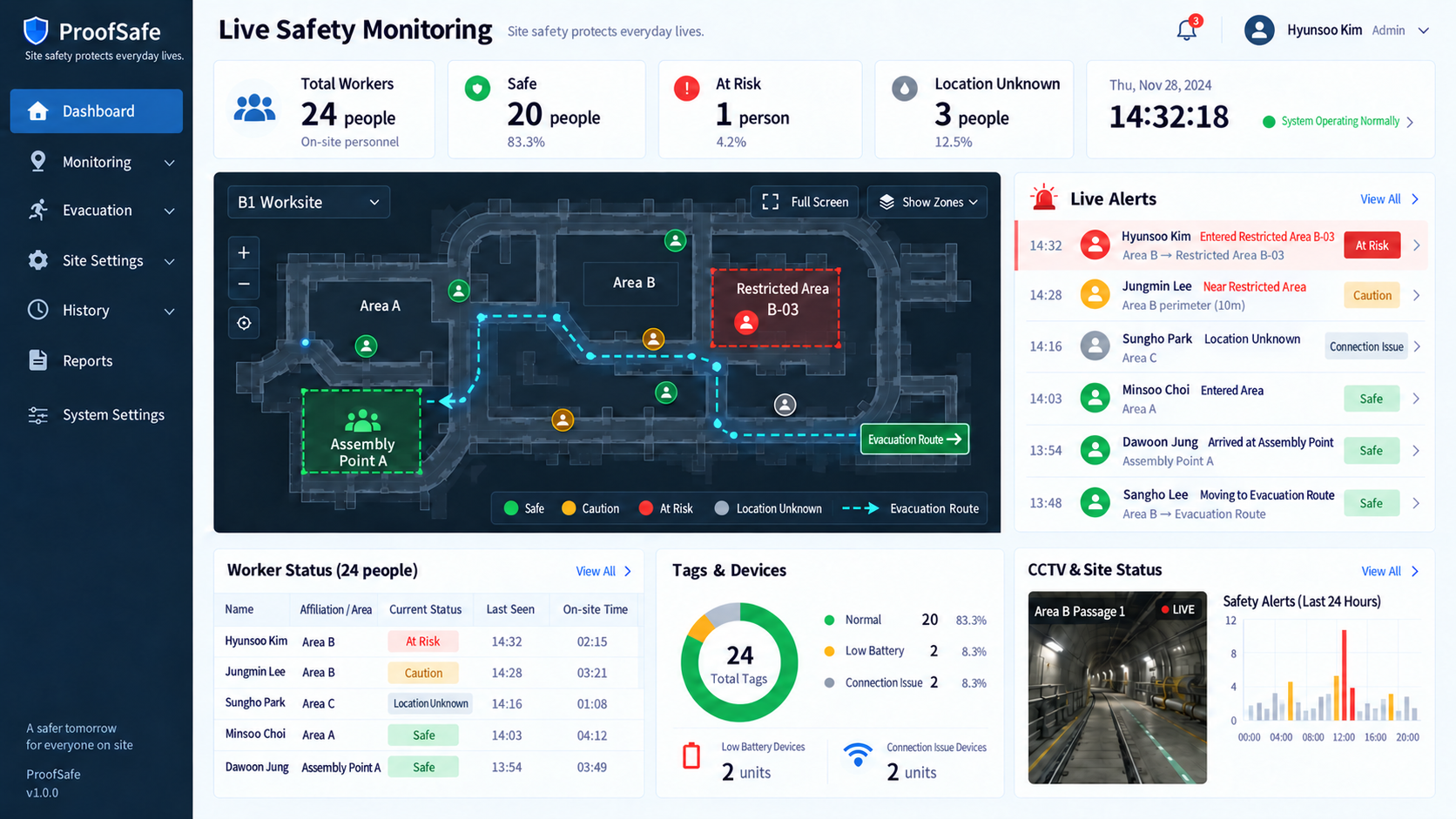The width and height of the screenshot is (1456, 819).
Task: Click the Connection Issue badge for Sungho Park
Action: point(1366,346)
